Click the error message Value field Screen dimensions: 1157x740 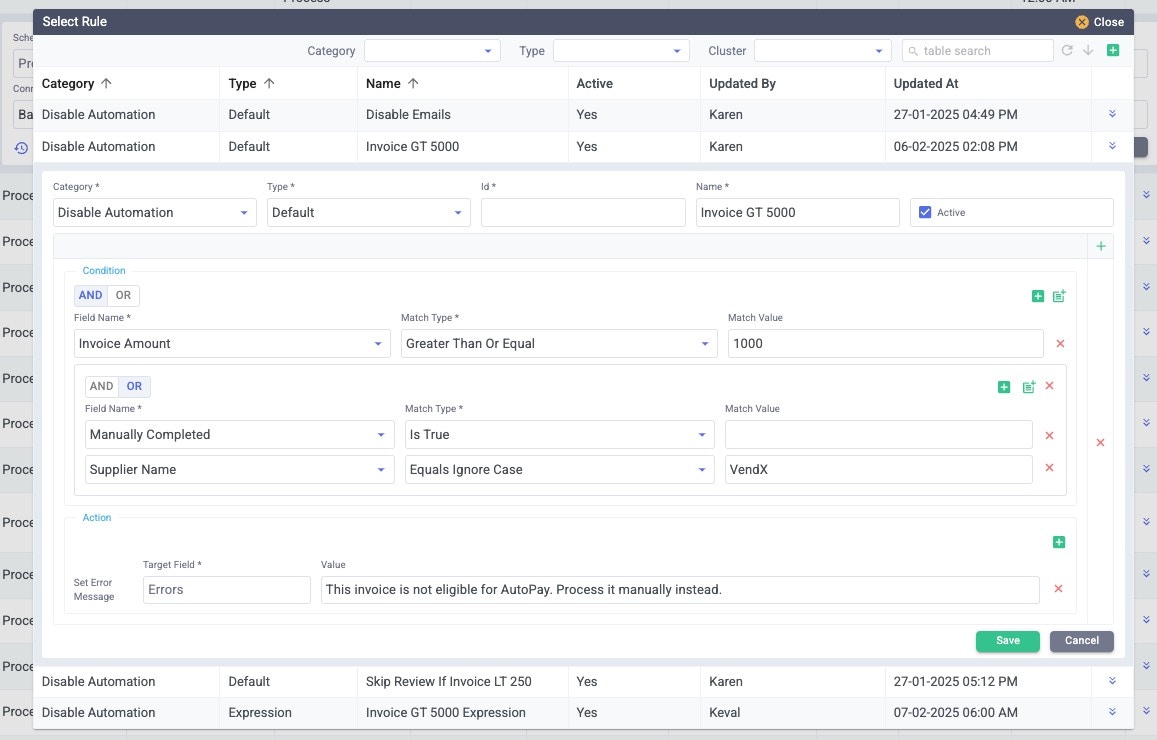point(680,589)
